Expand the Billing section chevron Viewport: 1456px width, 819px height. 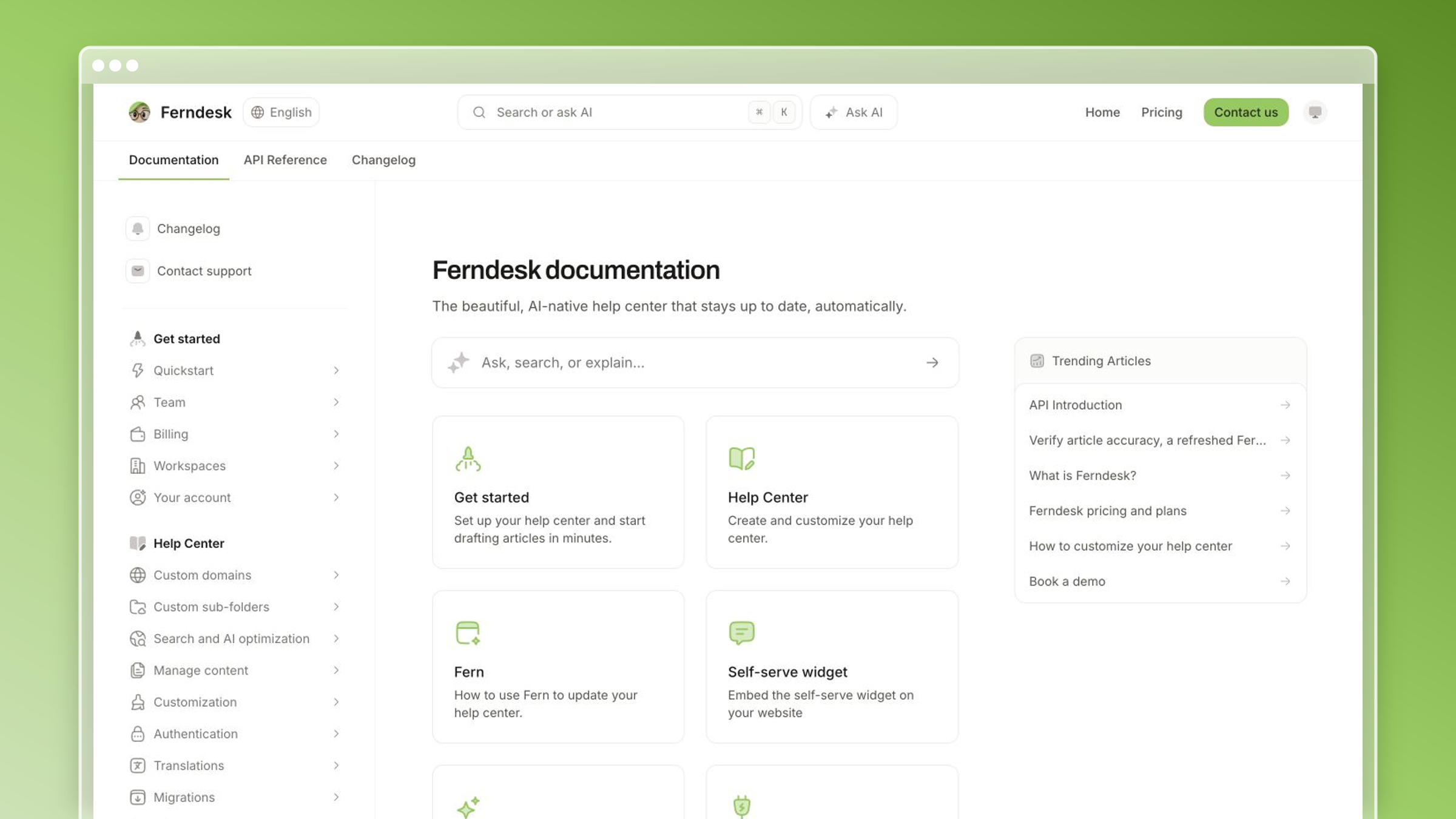(336, 434)
